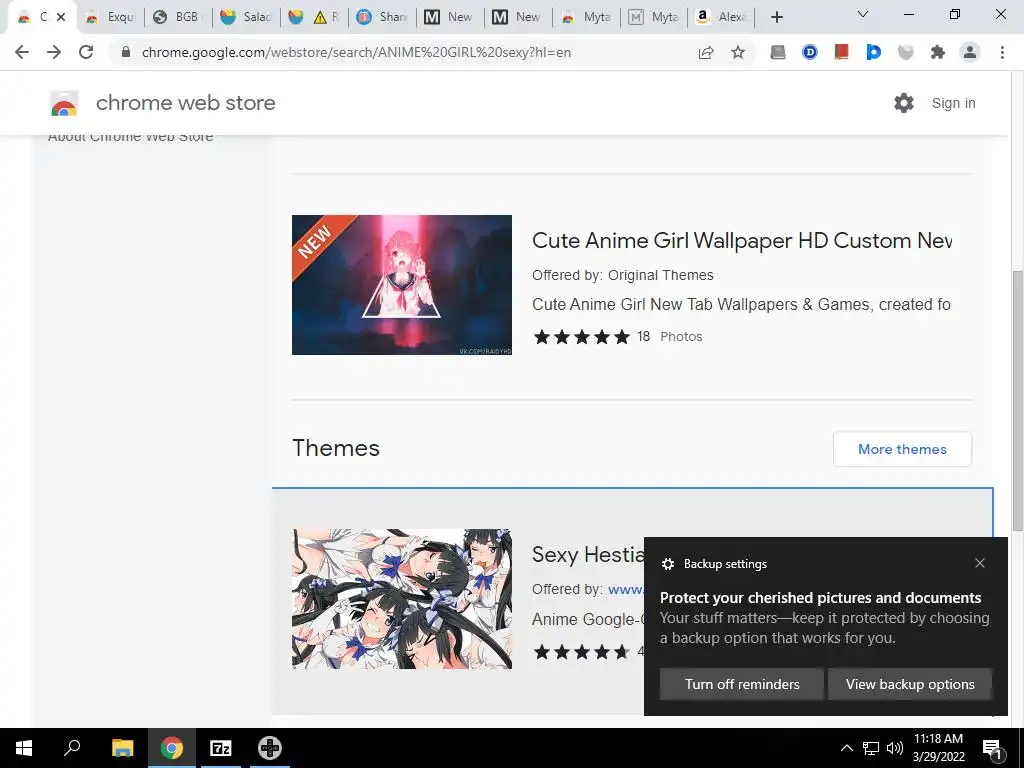Screen dimensions: 1024x768
Task: Open the Chrome profile avatar icon
Action: click(970, 52)
